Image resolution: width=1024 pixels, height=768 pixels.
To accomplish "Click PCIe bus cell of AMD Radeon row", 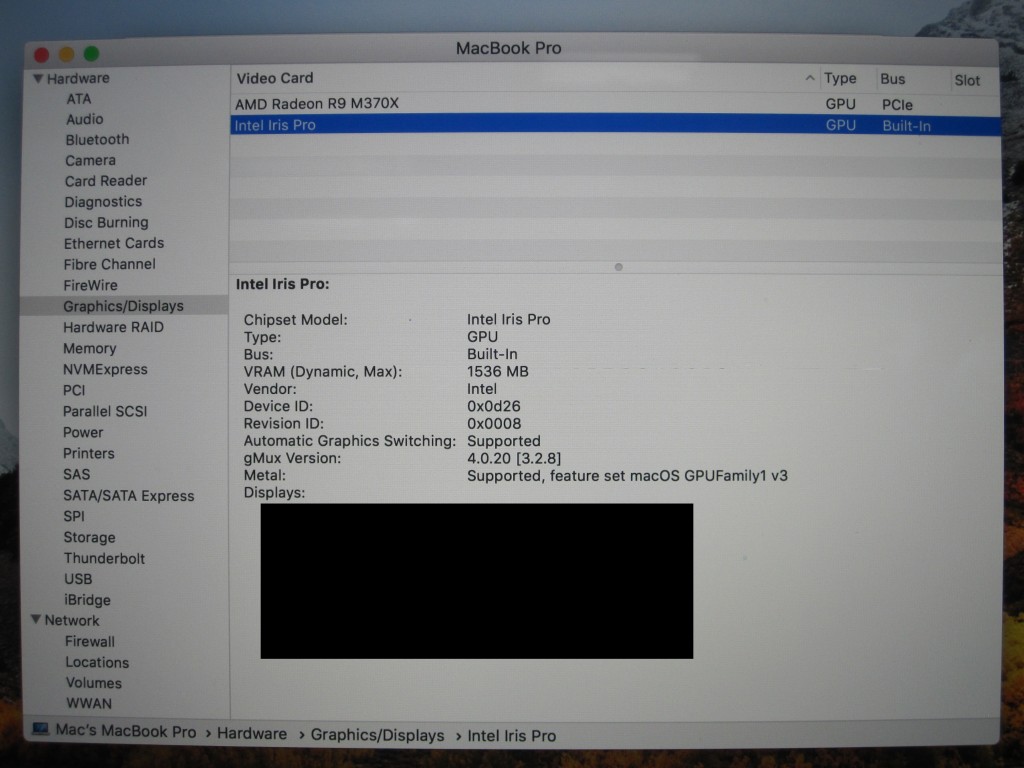I will 897,105.
